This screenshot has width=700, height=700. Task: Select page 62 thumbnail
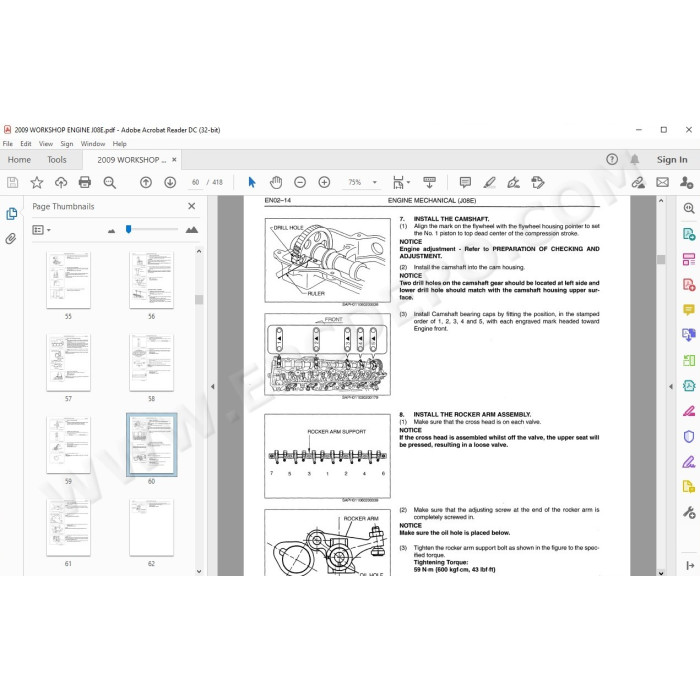(x=151, y=527)
